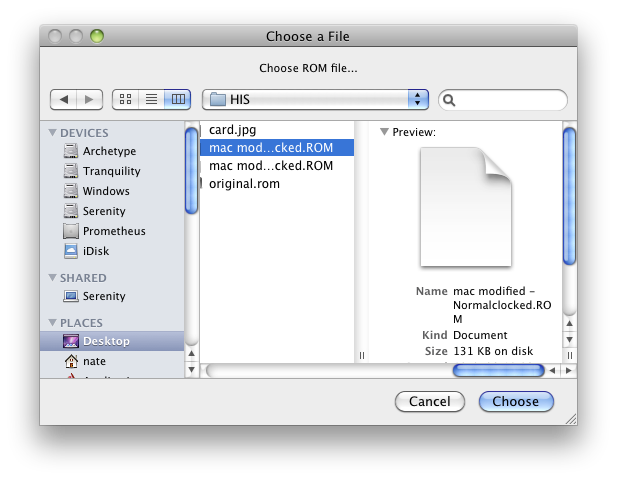The width and height of the screenshot is (617, 480).
Task: Click the sidebar vertical scrollbar thumb
Action: [x=191, y=171]
